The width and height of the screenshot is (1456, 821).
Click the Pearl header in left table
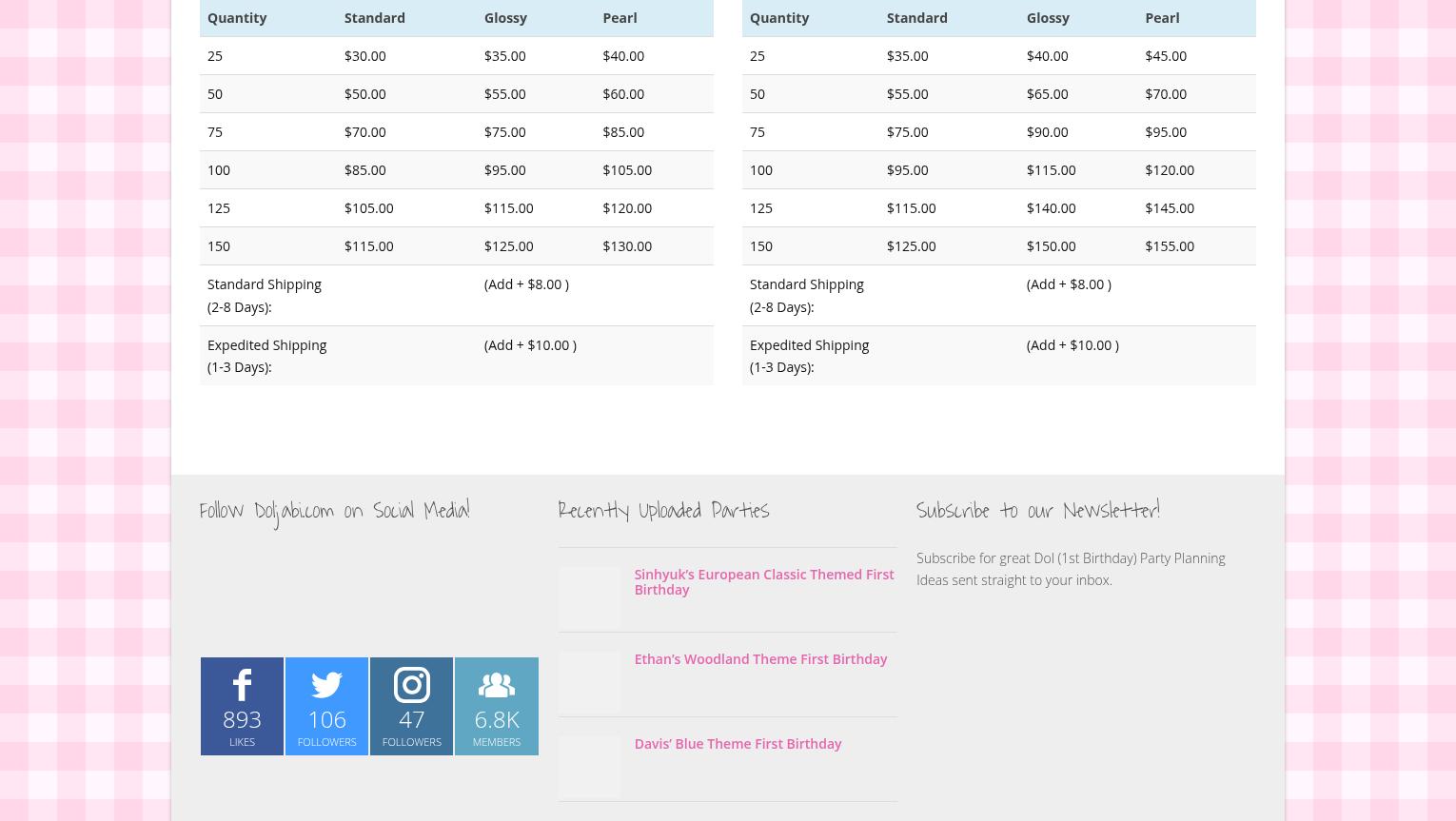pos(620,17)
